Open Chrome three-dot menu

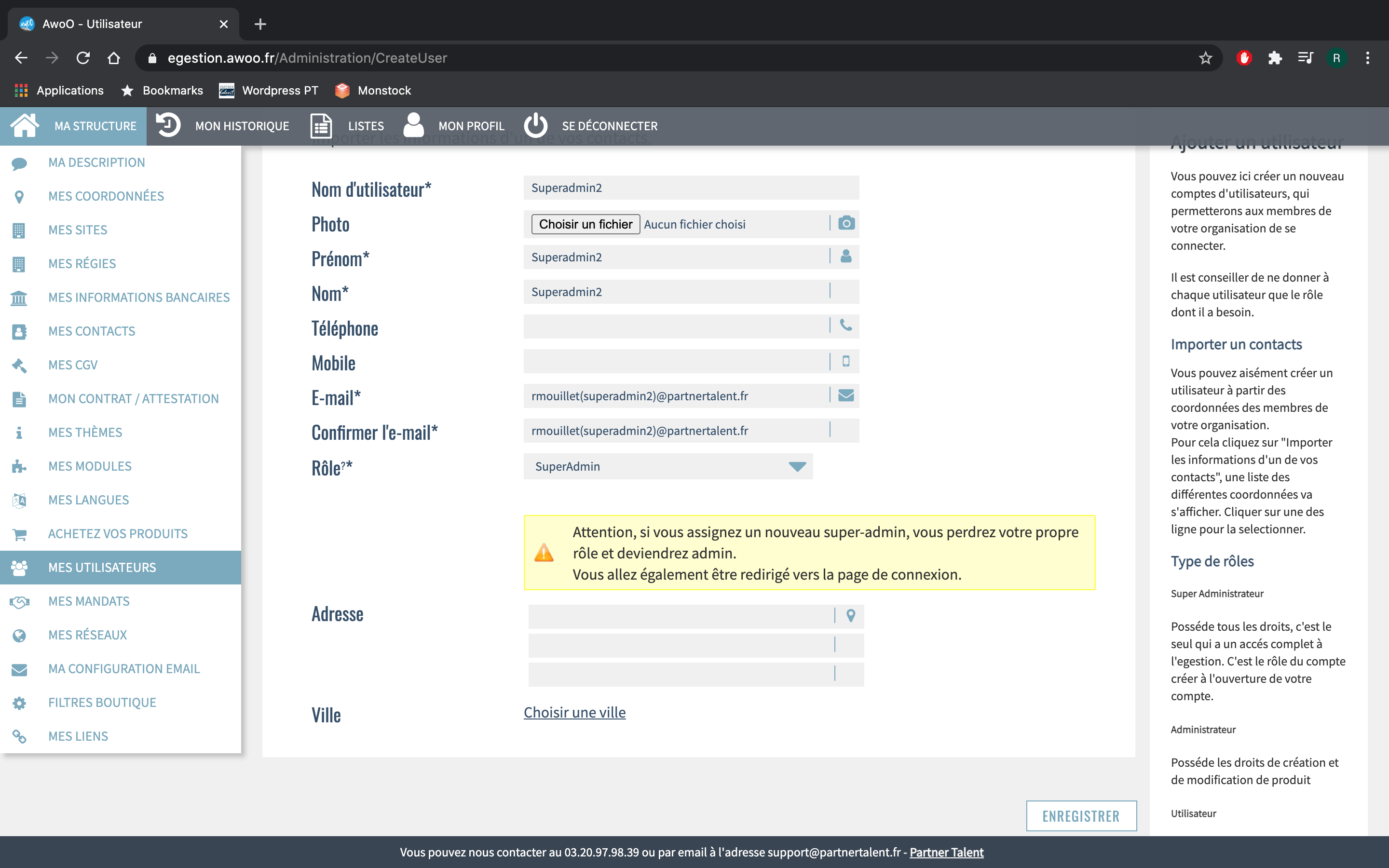coord(1367,58)
